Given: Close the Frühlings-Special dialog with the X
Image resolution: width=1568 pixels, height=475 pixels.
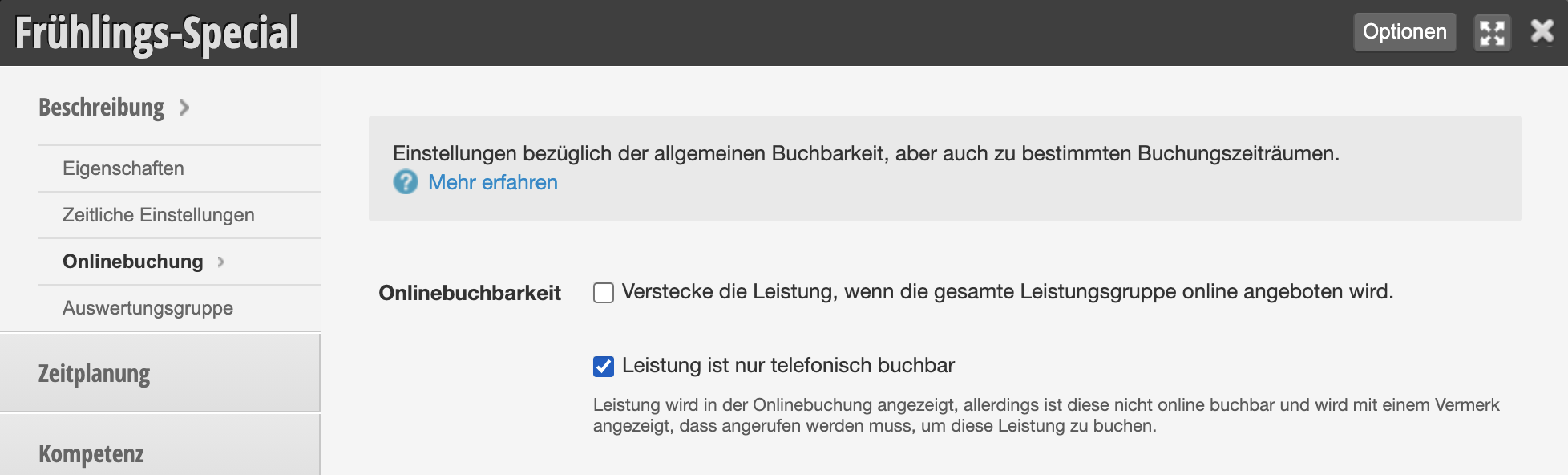Looking at the screenshot, I should point(1542,31).
